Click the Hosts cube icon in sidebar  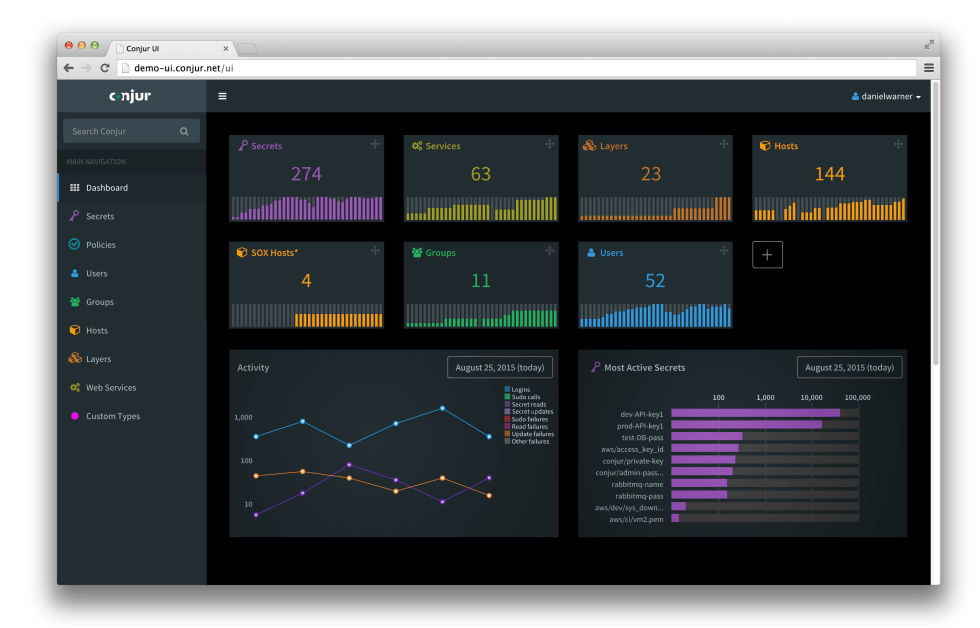74,330
